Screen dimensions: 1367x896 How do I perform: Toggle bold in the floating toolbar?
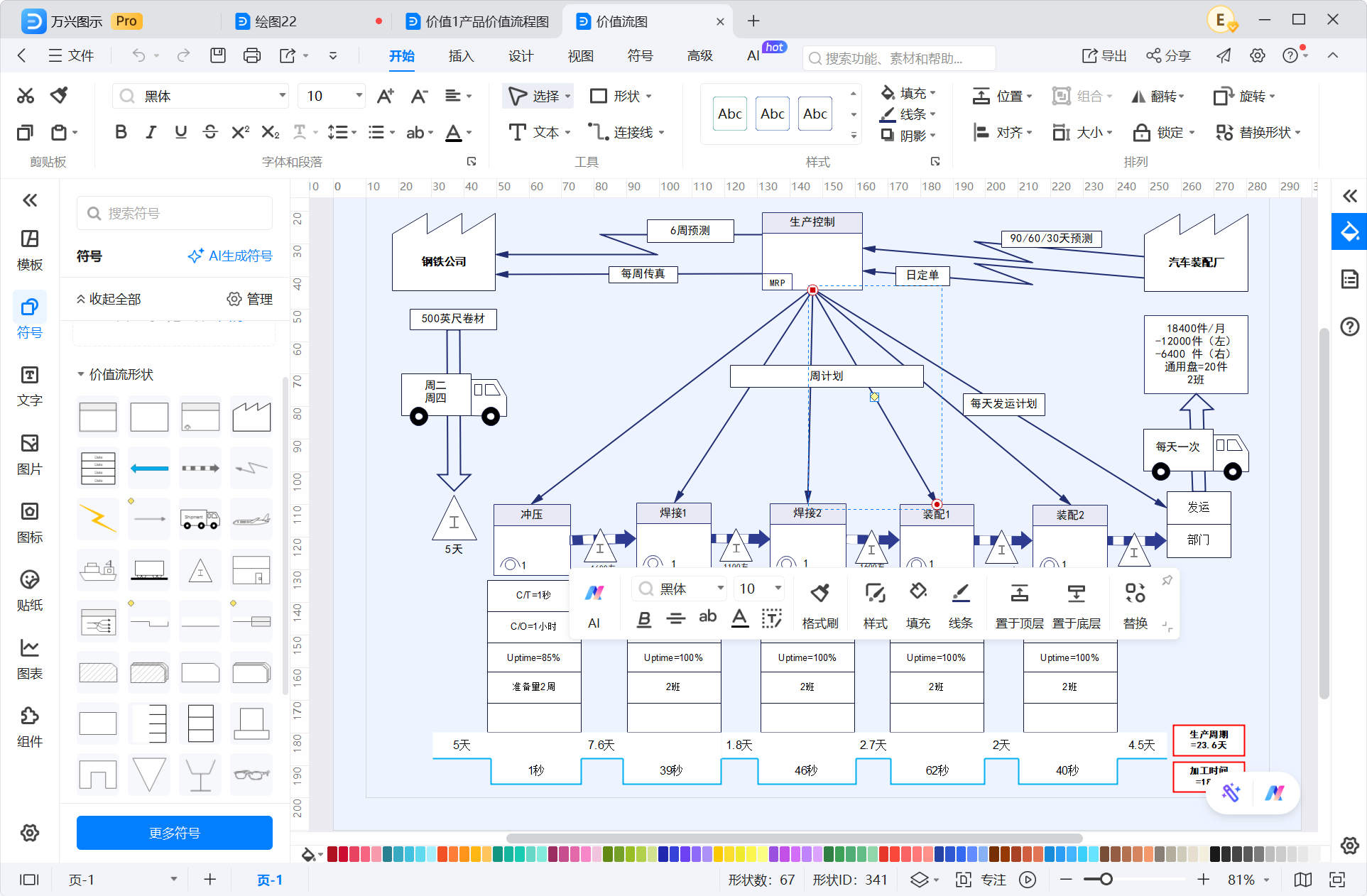pos(644,619)
